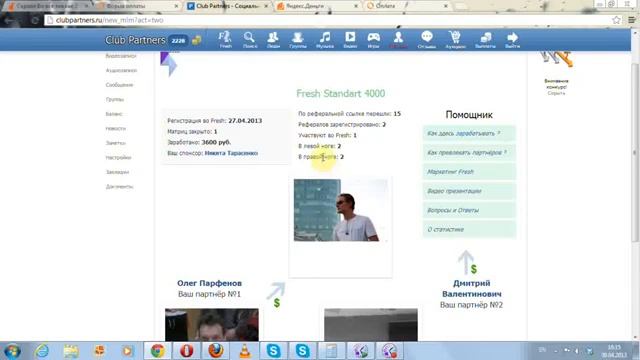This screenshot has width=640, height=360.
Task: Switch to 'Форма оплаты' browser tab
Action: coord(137,6)
